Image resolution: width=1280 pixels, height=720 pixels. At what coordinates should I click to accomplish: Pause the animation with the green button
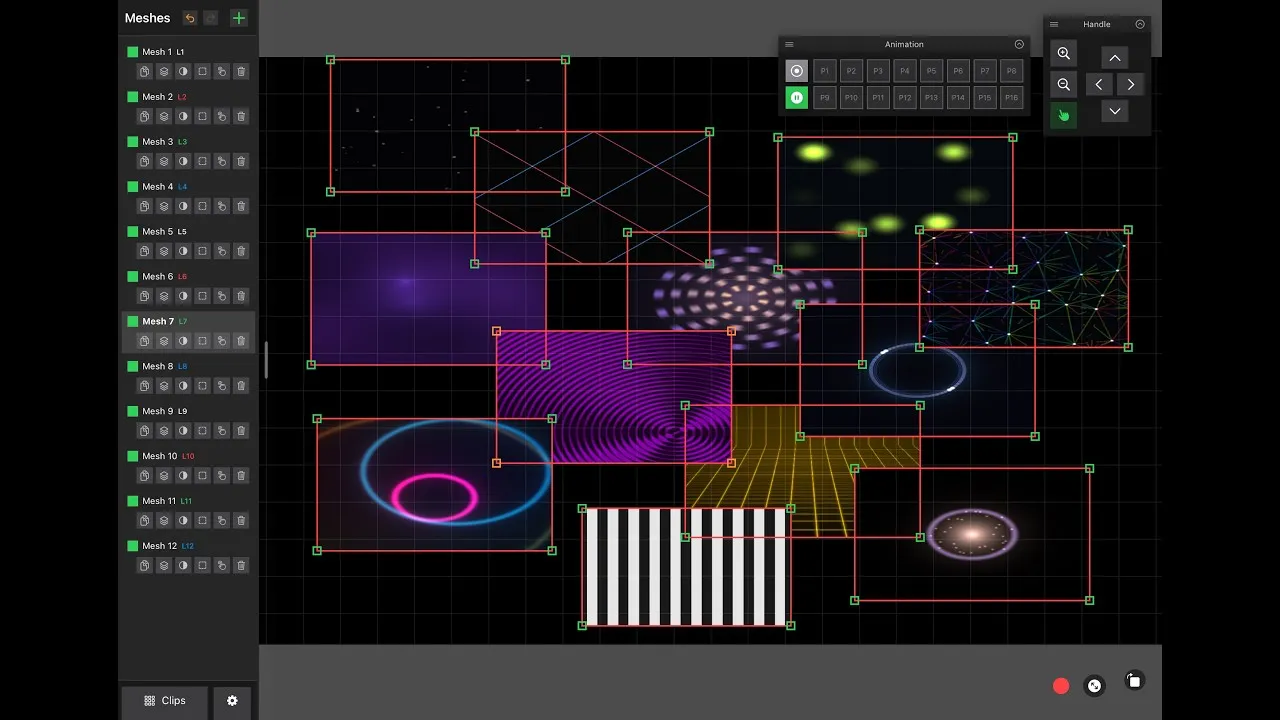coord(796,97)
